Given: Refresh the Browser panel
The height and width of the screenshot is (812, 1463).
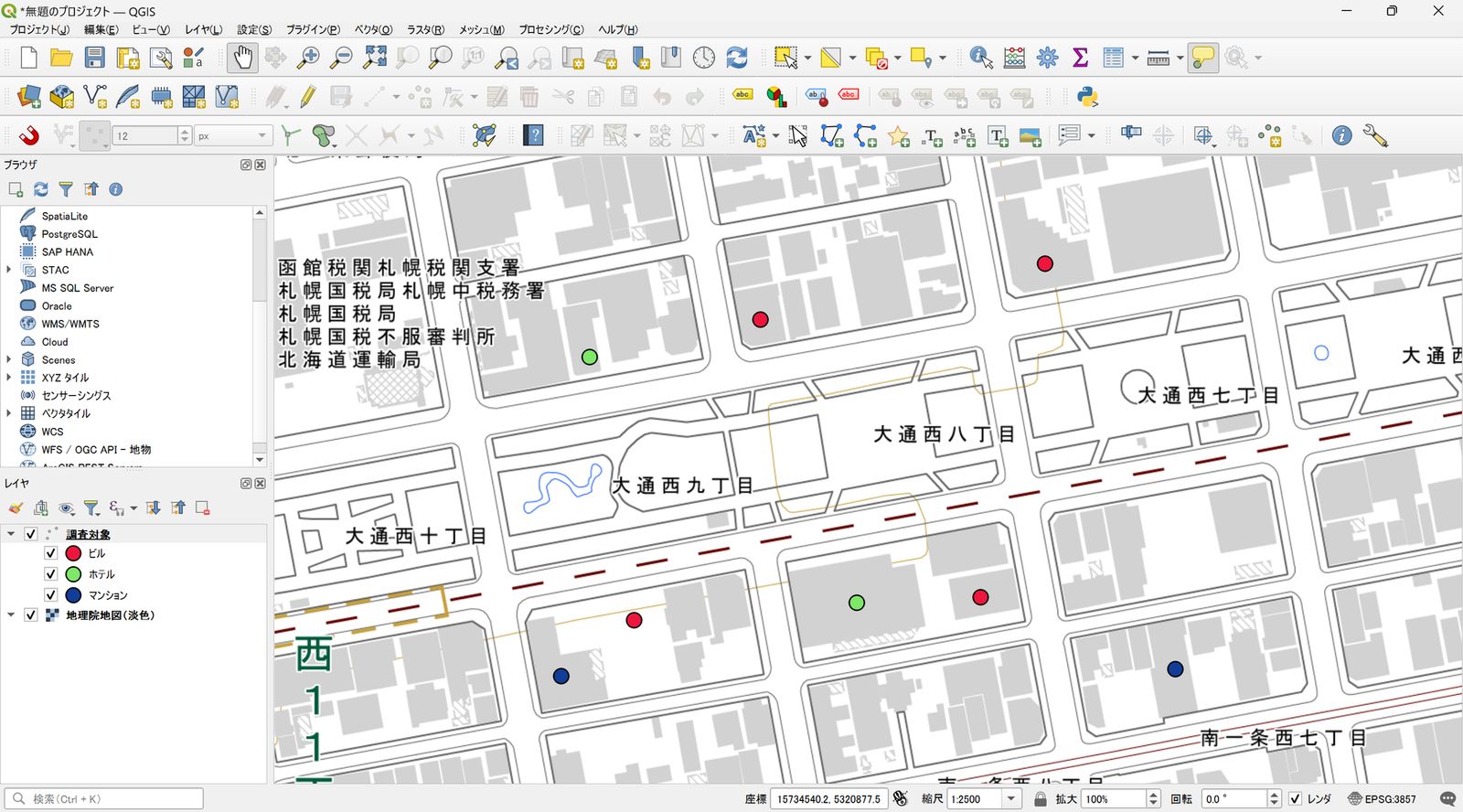Looking at the screenshot, I should pyautogui.click(x=41, y=189).
